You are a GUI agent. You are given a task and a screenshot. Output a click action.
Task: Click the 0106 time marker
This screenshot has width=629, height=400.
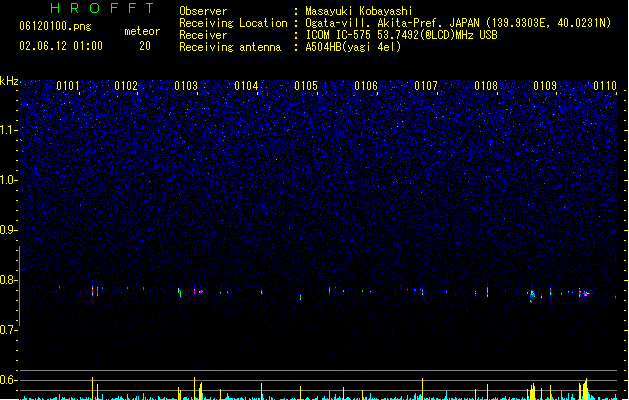coord(366,86)
